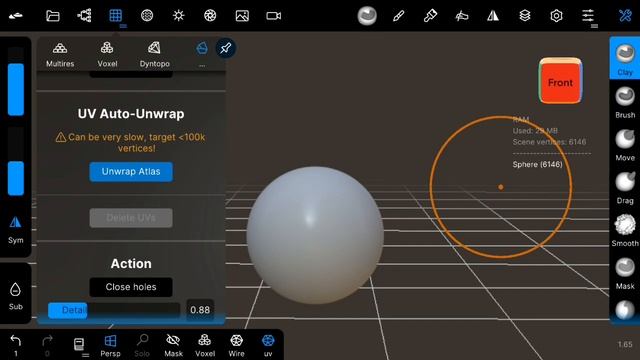Click the 0.88 detail value field

tap(200, 310)
